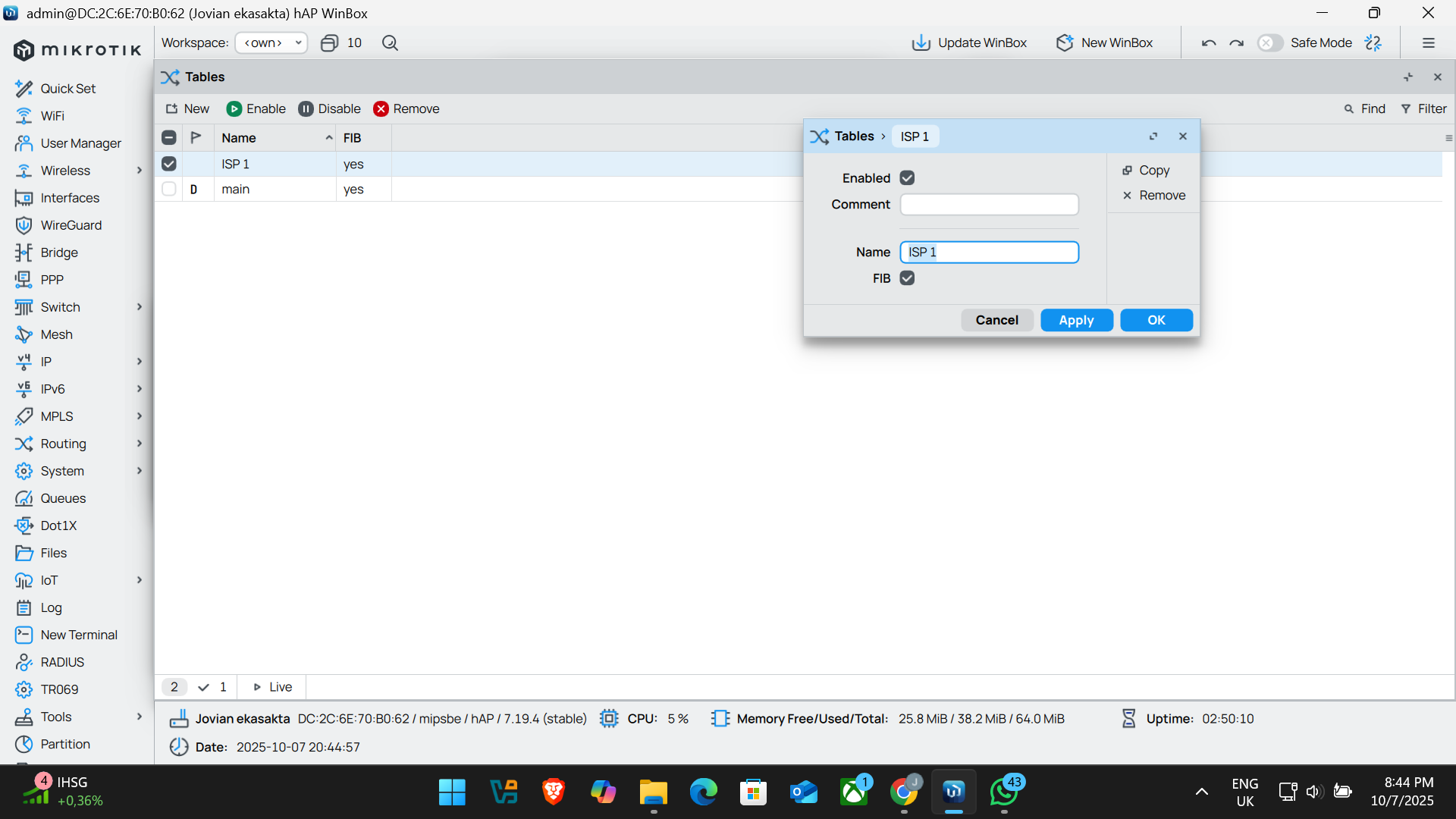Open the Workspace dropdown
Image resolution: width=1456 pixels, height=819 pixels.
pos(271,43)
